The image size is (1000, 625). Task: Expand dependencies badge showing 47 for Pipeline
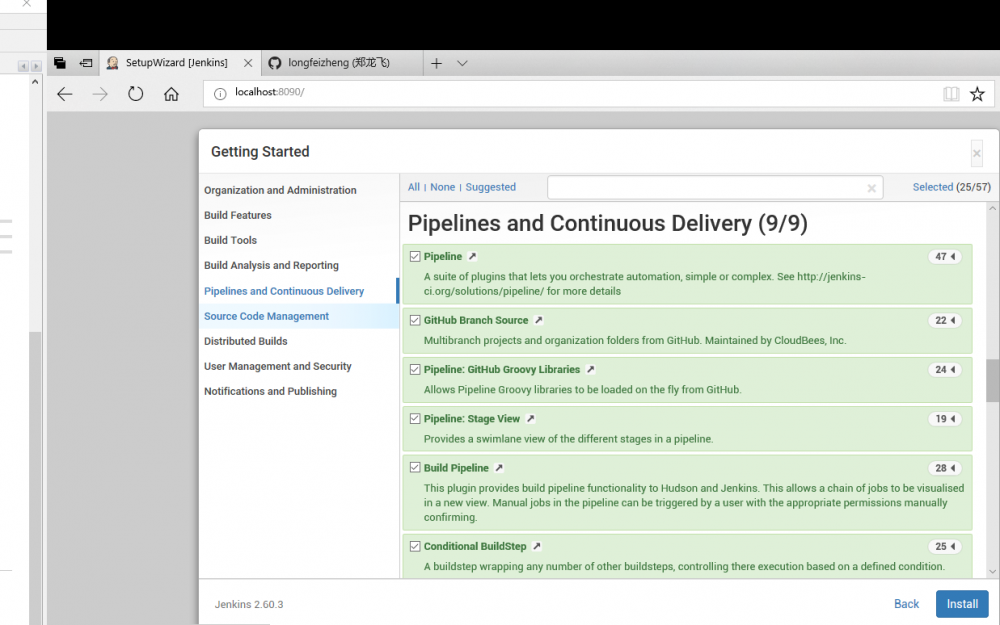click(x=944, y=256)
